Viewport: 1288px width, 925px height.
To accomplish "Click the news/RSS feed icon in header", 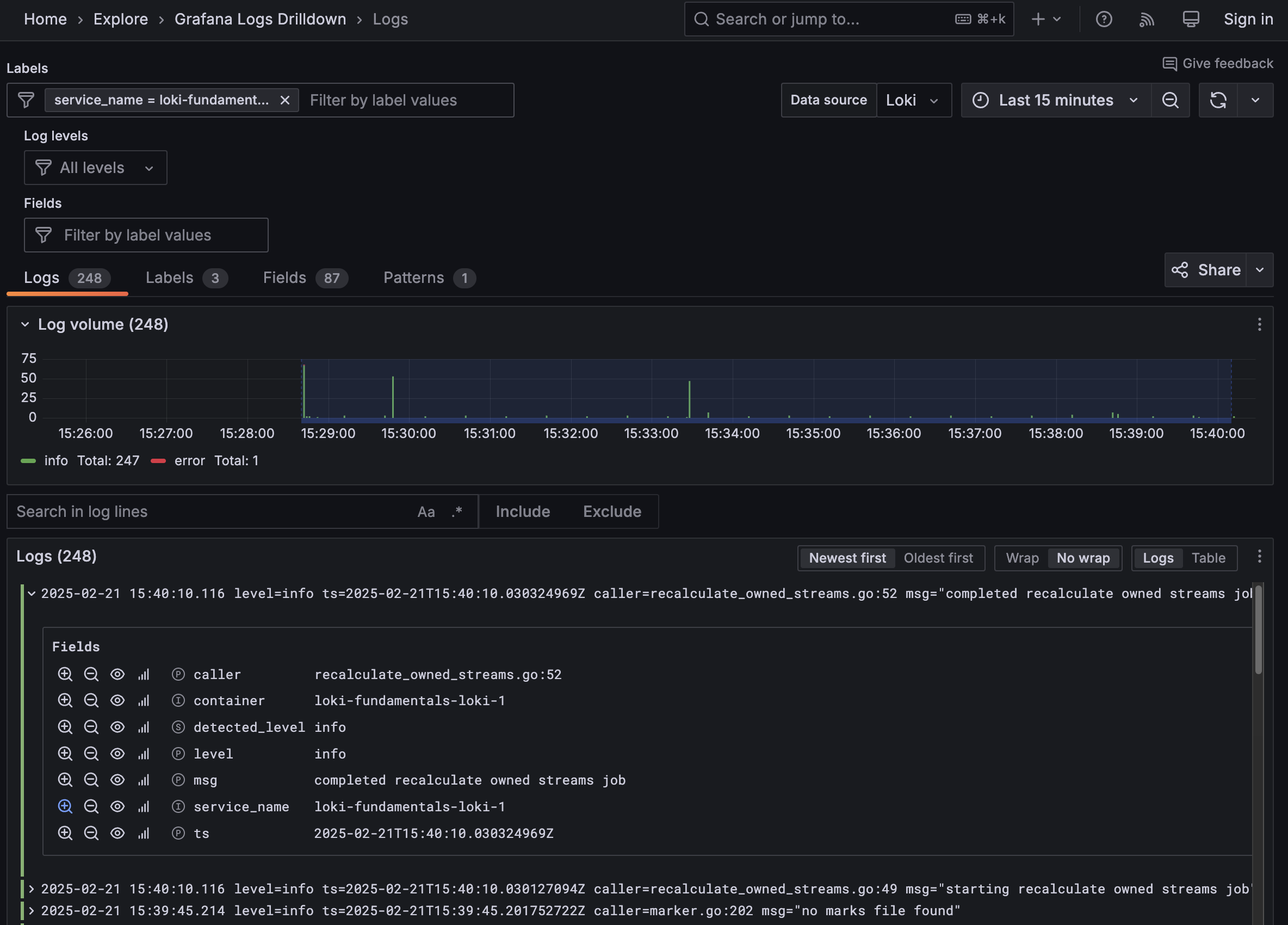I will [x=1147, y=18].
